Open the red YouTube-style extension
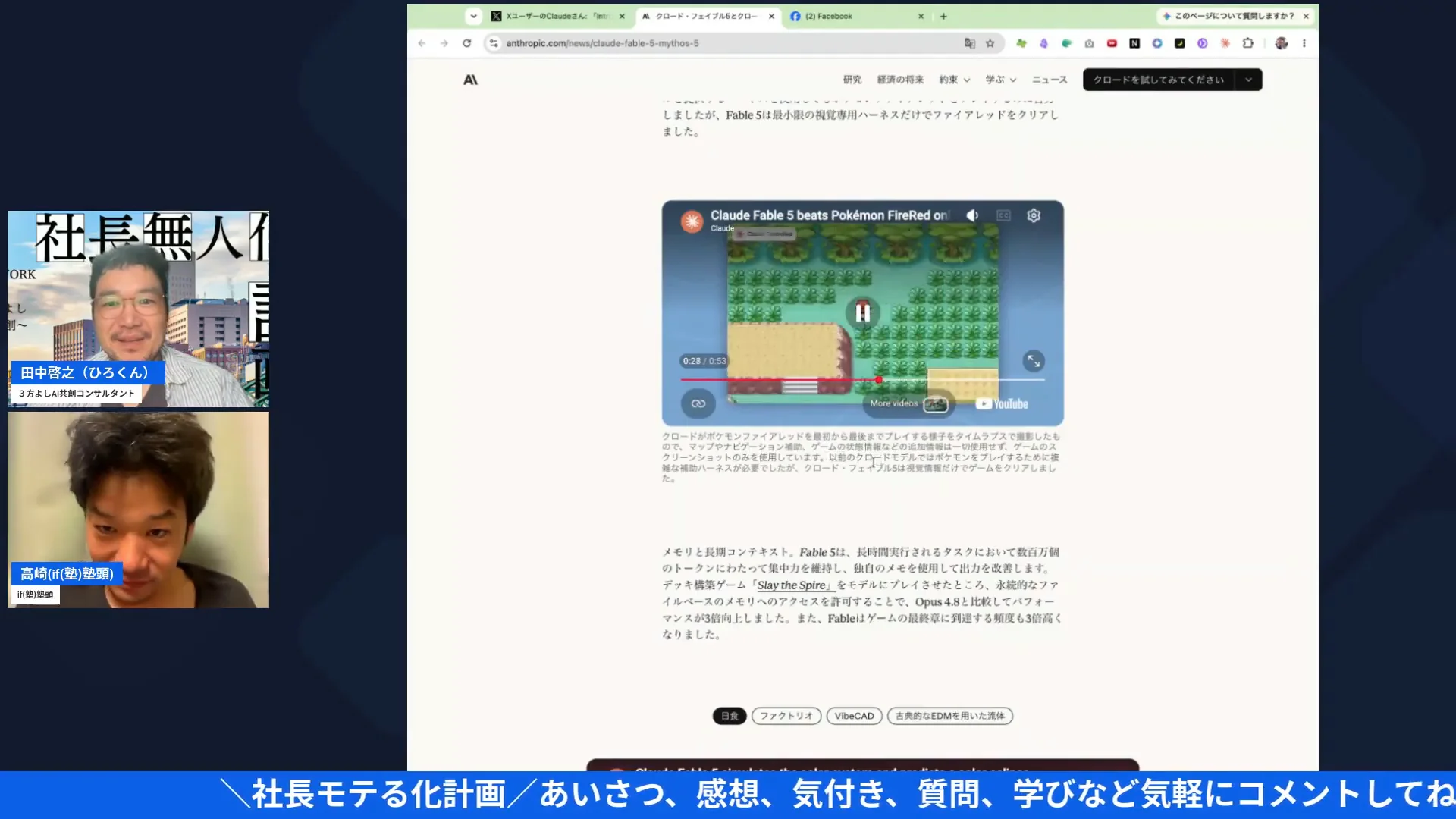 tap(1112, 43)
